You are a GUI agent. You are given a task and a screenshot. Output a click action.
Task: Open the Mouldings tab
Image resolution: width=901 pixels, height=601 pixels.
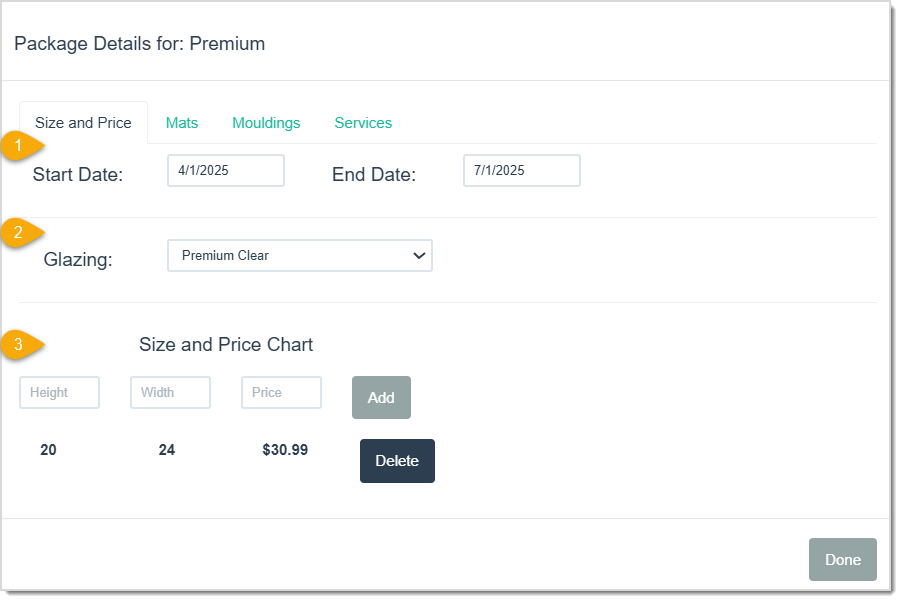(x=266, y=122)
